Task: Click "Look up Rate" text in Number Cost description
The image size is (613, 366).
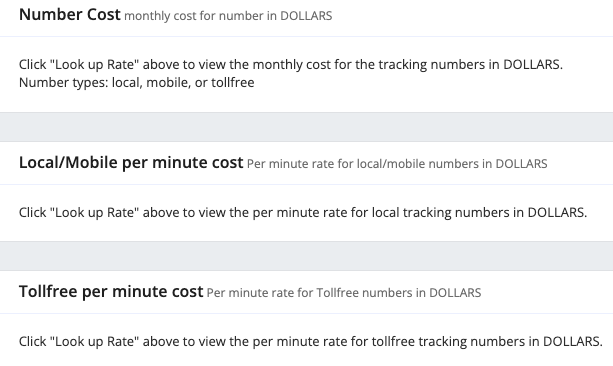Action: pyautogui.click(x=95, y=65)
